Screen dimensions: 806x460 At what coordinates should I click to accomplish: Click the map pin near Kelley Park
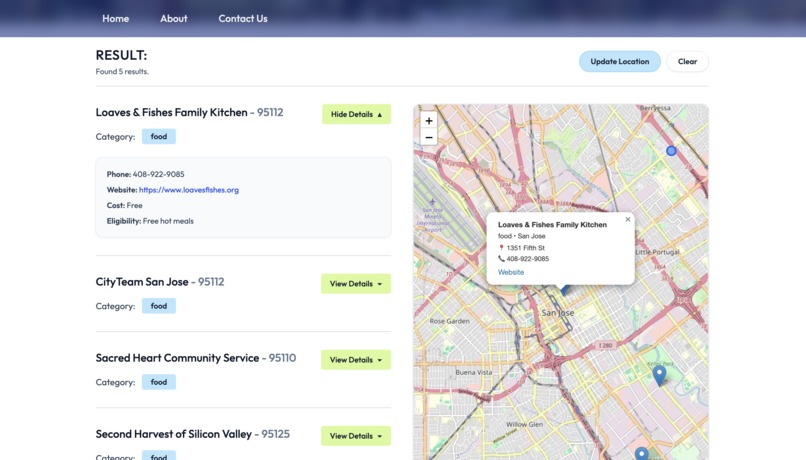pos(660,375)
